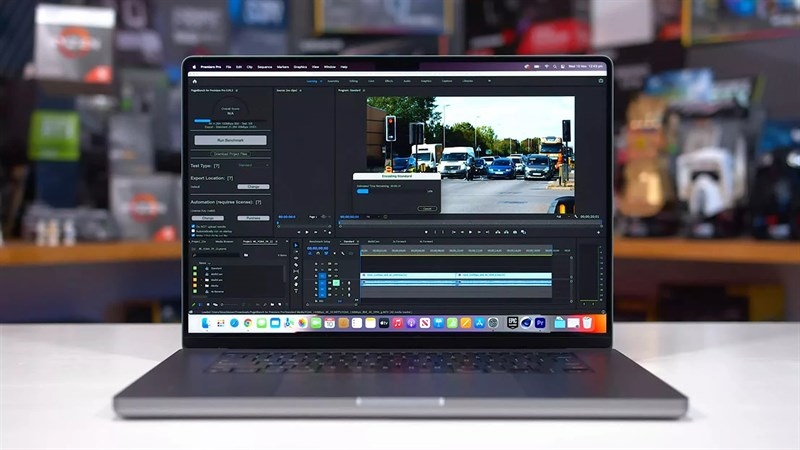This screenshot has height=450, width=800.
Task: Click Export Frame camera icon
Action: pyautogui.click(x=515, y=232)
